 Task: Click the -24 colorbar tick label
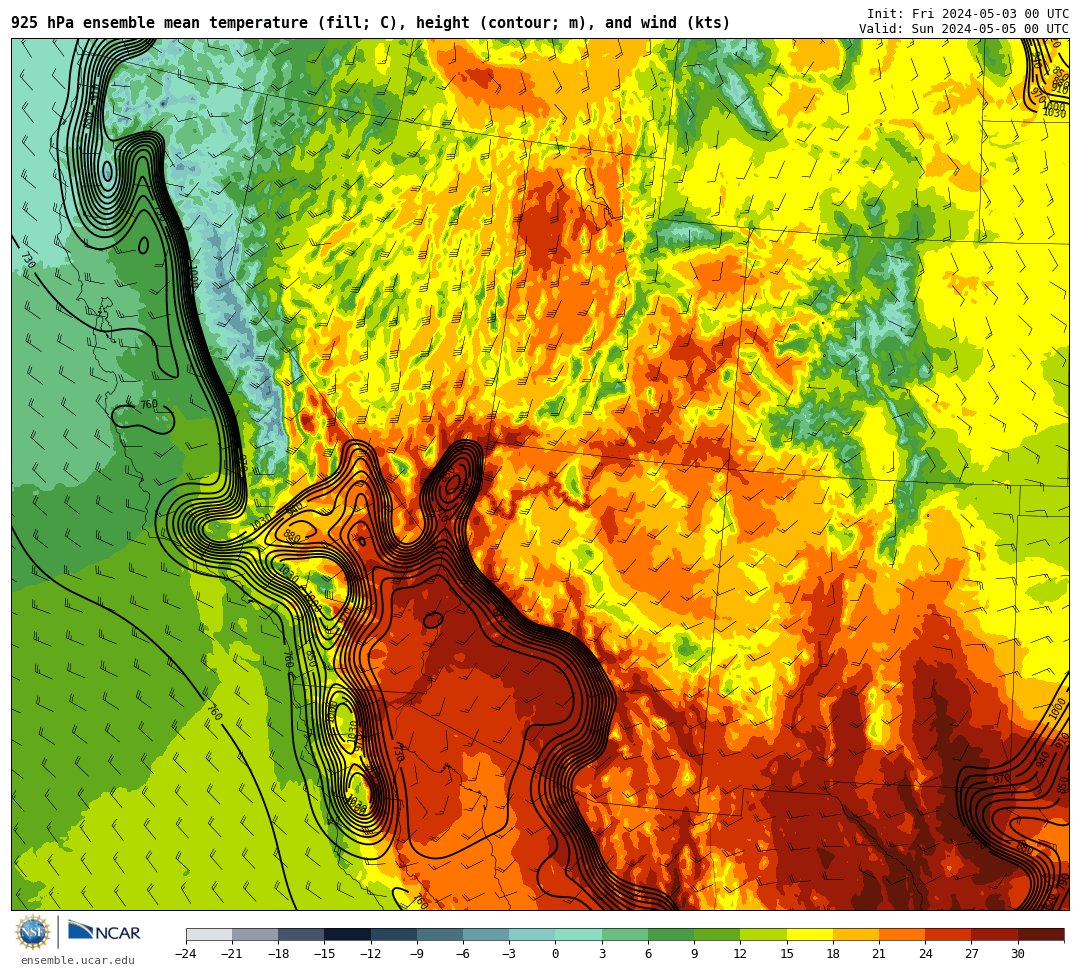click(186, 954)
